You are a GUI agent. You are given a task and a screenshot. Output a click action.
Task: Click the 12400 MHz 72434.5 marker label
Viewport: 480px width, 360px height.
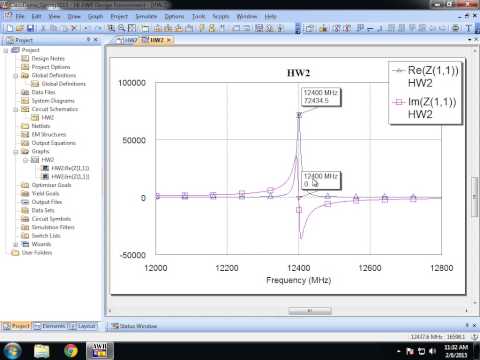click(x=321, y=97)
